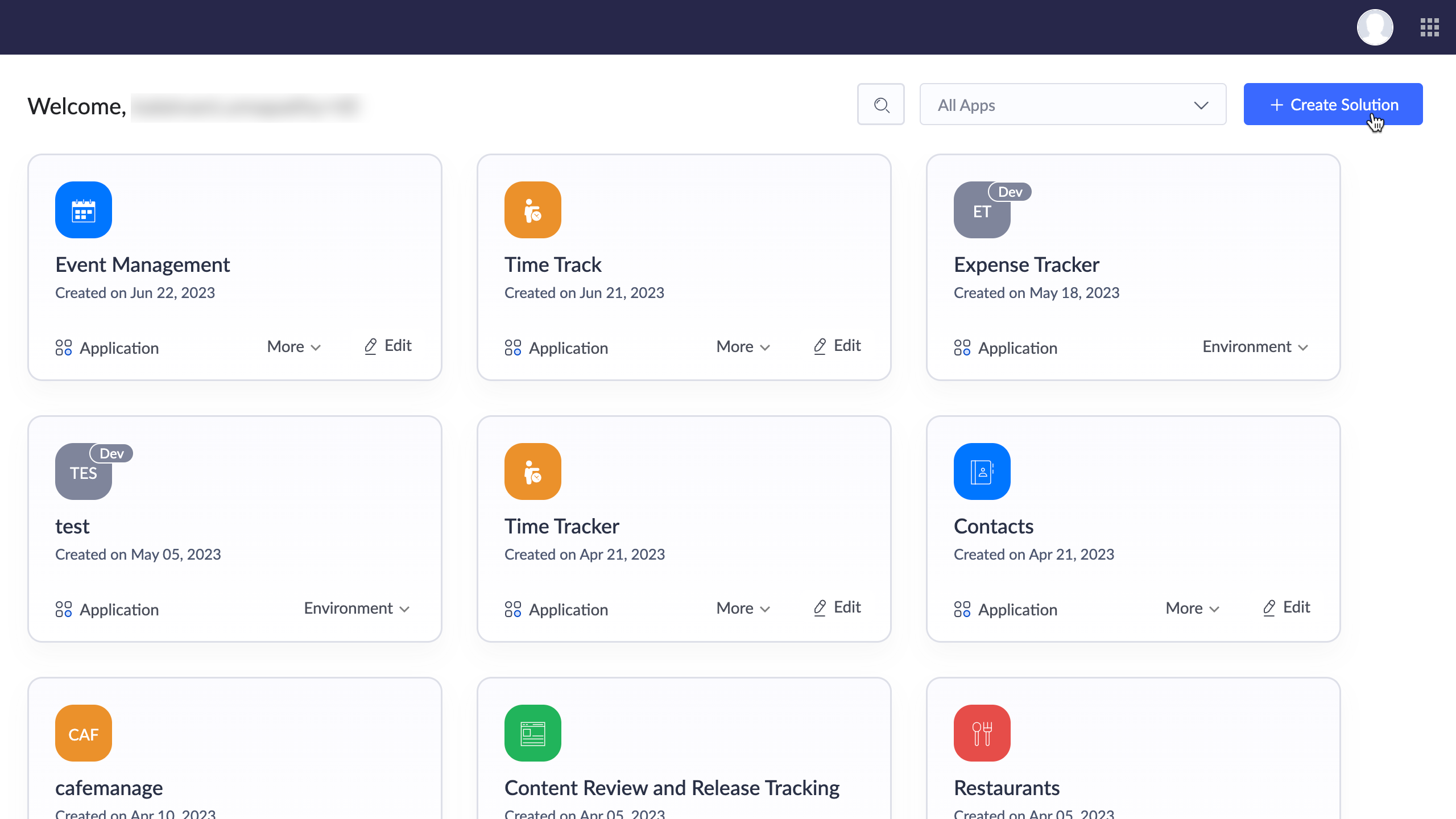The height and width of the screenshot is (819, 1456).
Task: Click the Time Track orange app icon
Action: [532, 210]
